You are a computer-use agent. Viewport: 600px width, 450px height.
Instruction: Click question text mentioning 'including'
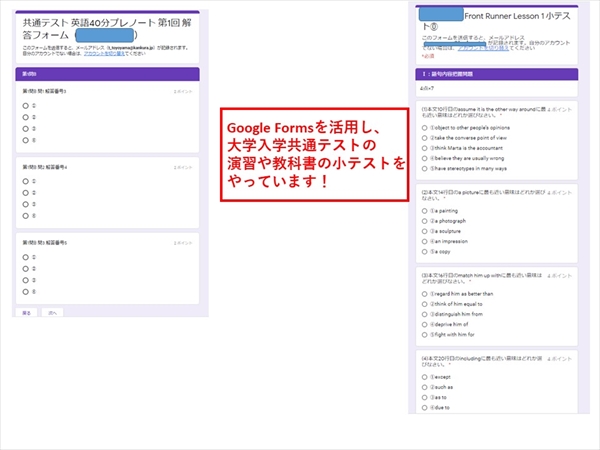point(482,361)
